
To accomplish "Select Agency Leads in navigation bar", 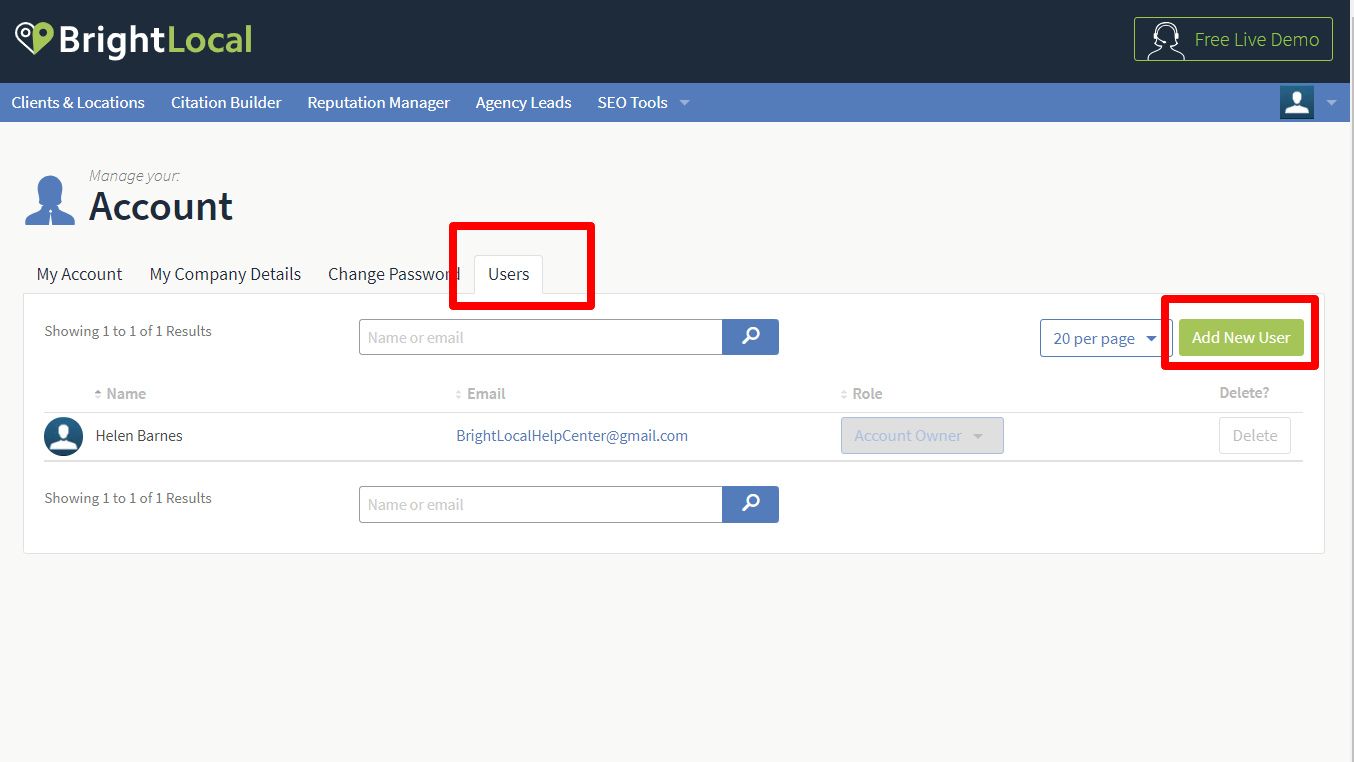I will click(x=524, y=102).
